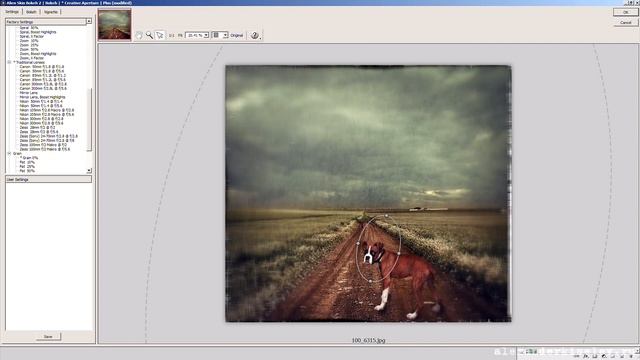Set preview zoom to 1:1
The width and height of the screenshot is (640, 360).
[x=171, y=36]
